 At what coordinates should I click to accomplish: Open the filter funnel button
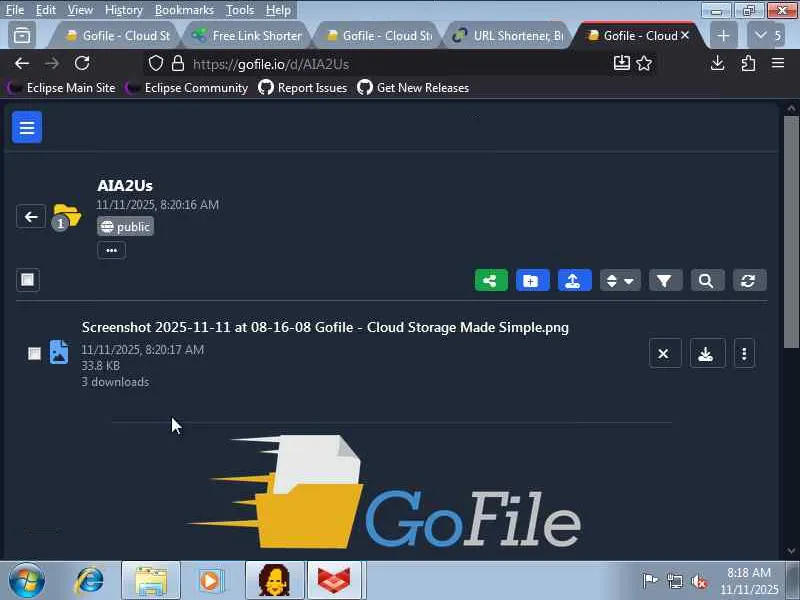point(665,280)
